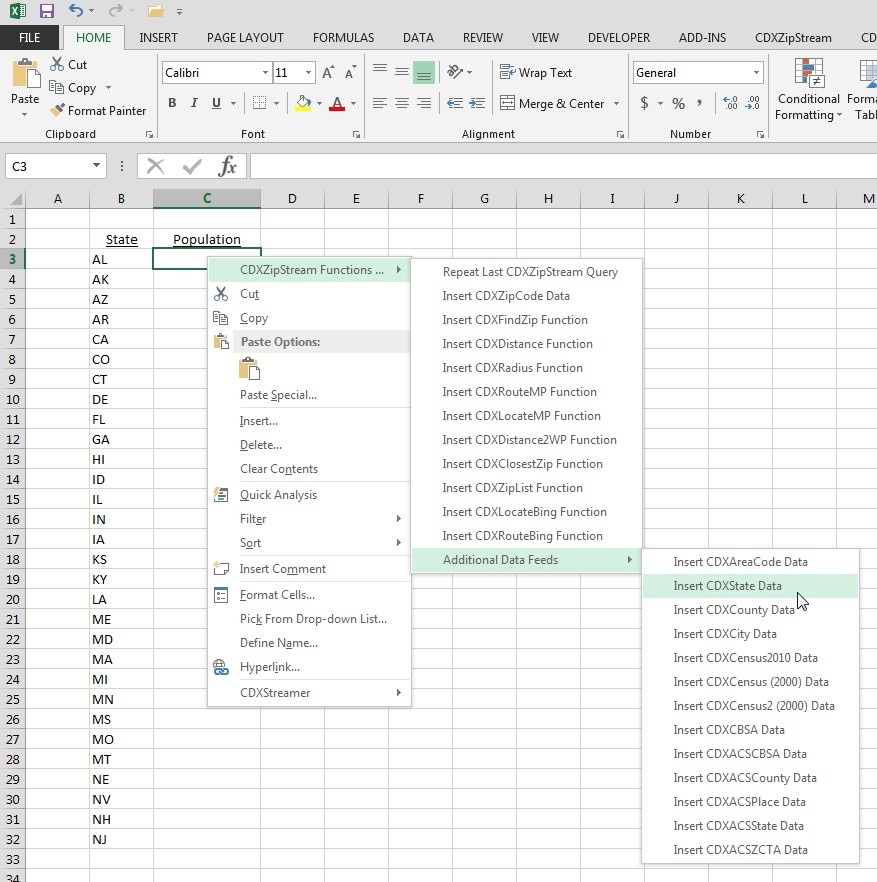
Task: Select Insert CDXState Data
Action: [750, 586]
